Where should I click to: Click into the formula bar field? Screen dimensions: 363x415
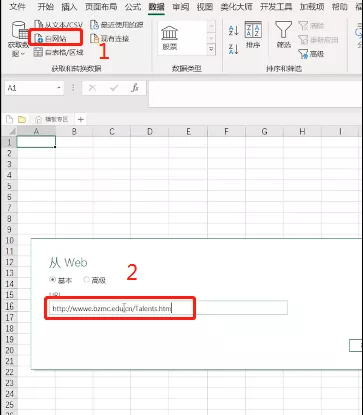[255, 94]
